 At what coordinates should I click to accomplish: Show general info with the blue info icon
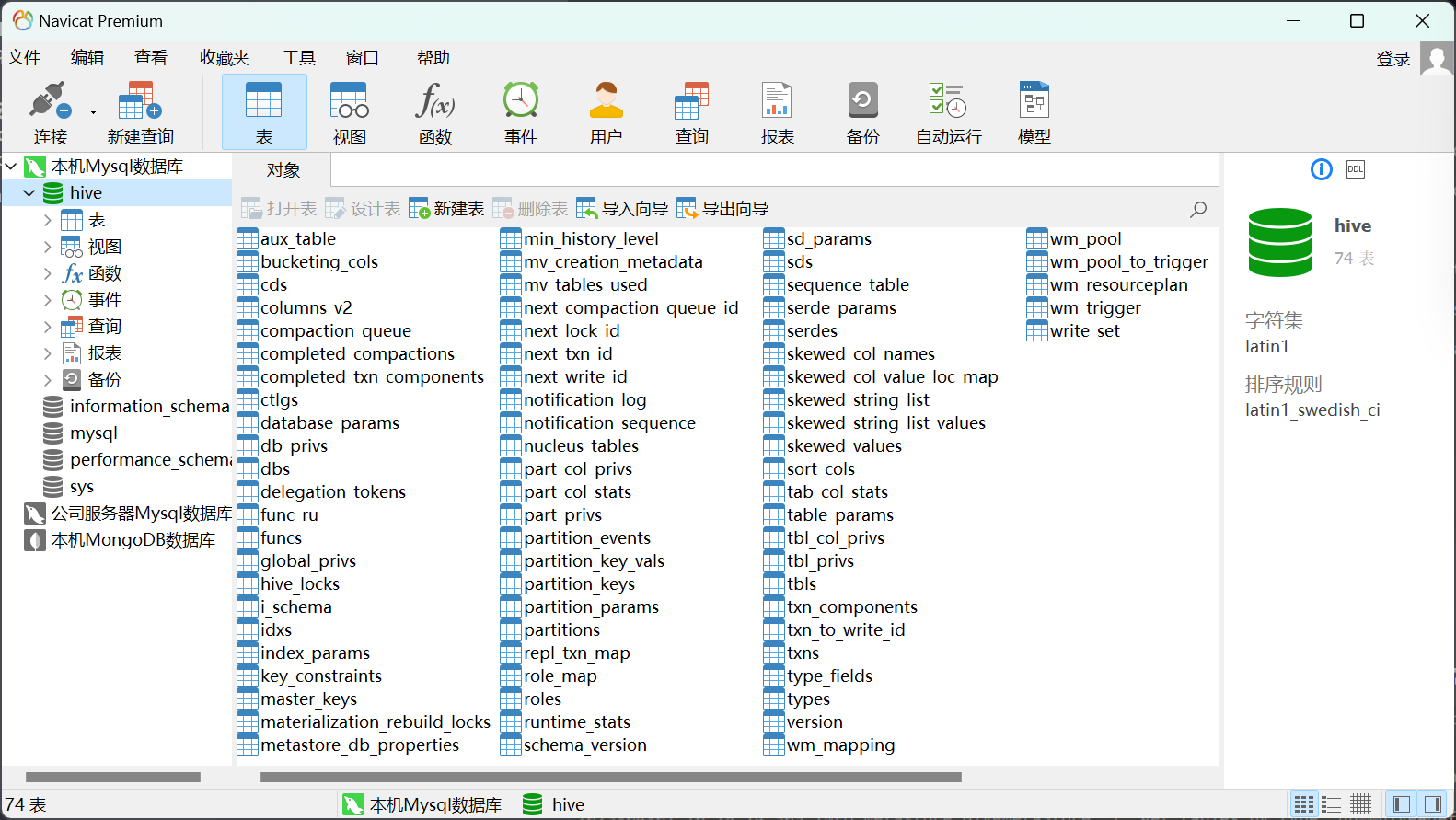(x=1321, y=169)
